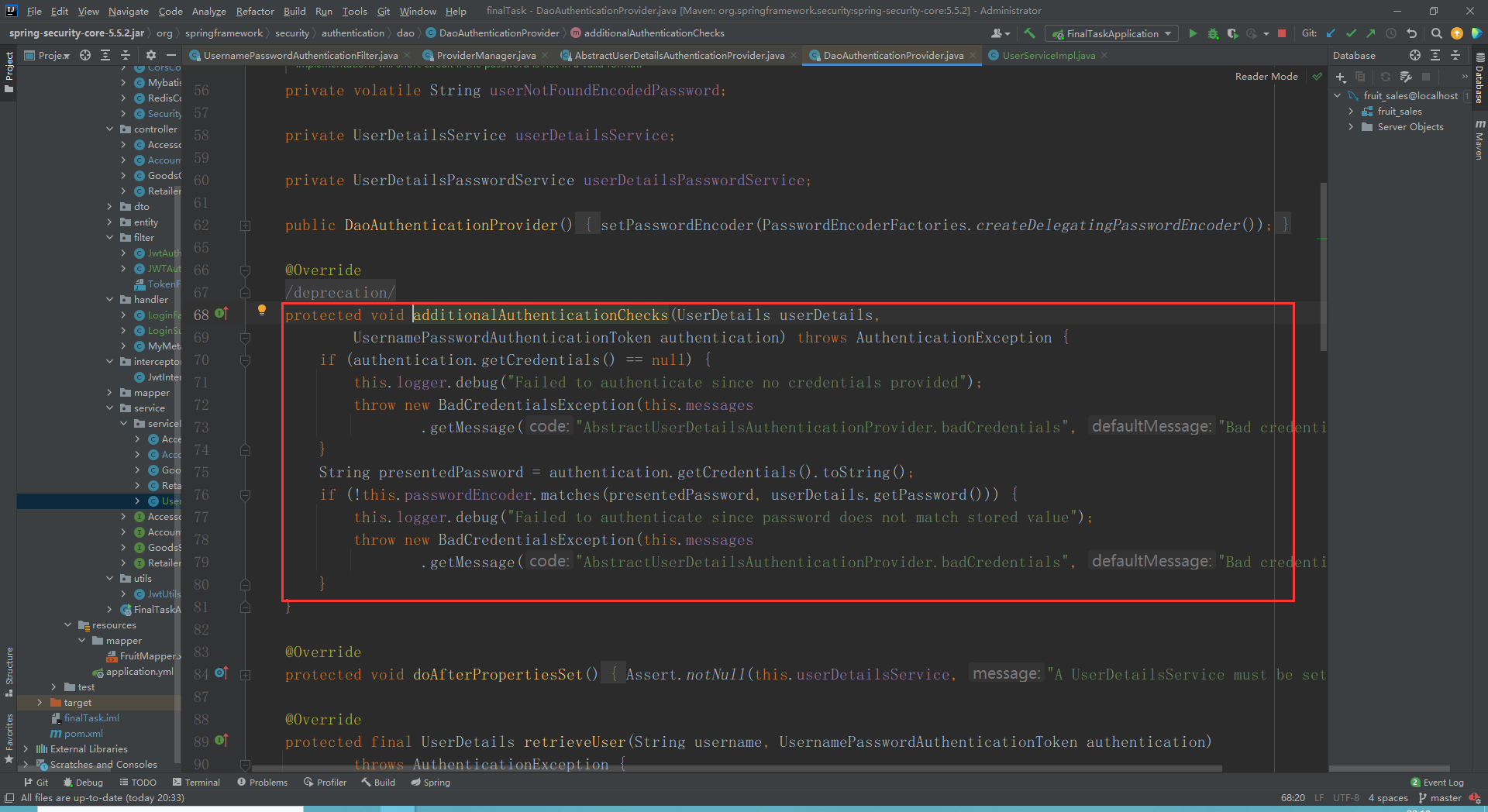Click the 68:20 cursor position indicator
Screen dimensions: 1488x812
tap(1293, 798)
